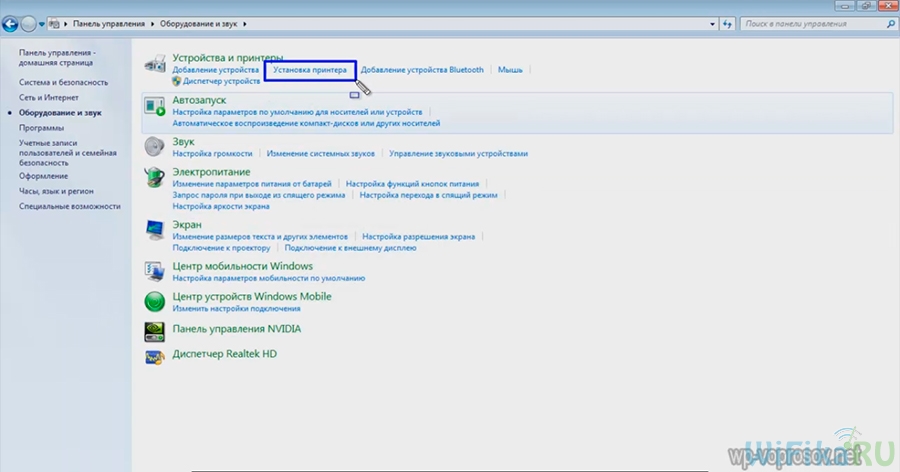The image size is (900, 472).
Task: Click the Windows Mobile device center icon
Action: click(155, 301)
